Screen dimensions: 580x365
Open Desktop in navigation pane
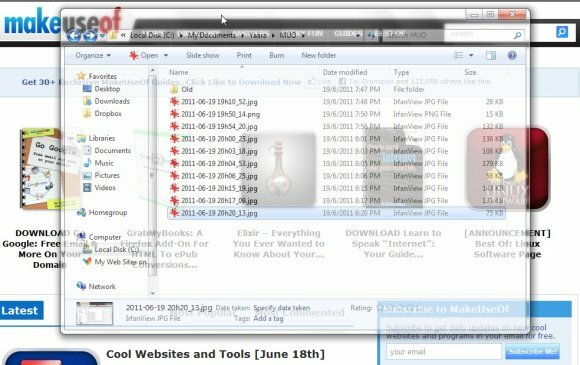pyautogui.click(x=107, y=89)
